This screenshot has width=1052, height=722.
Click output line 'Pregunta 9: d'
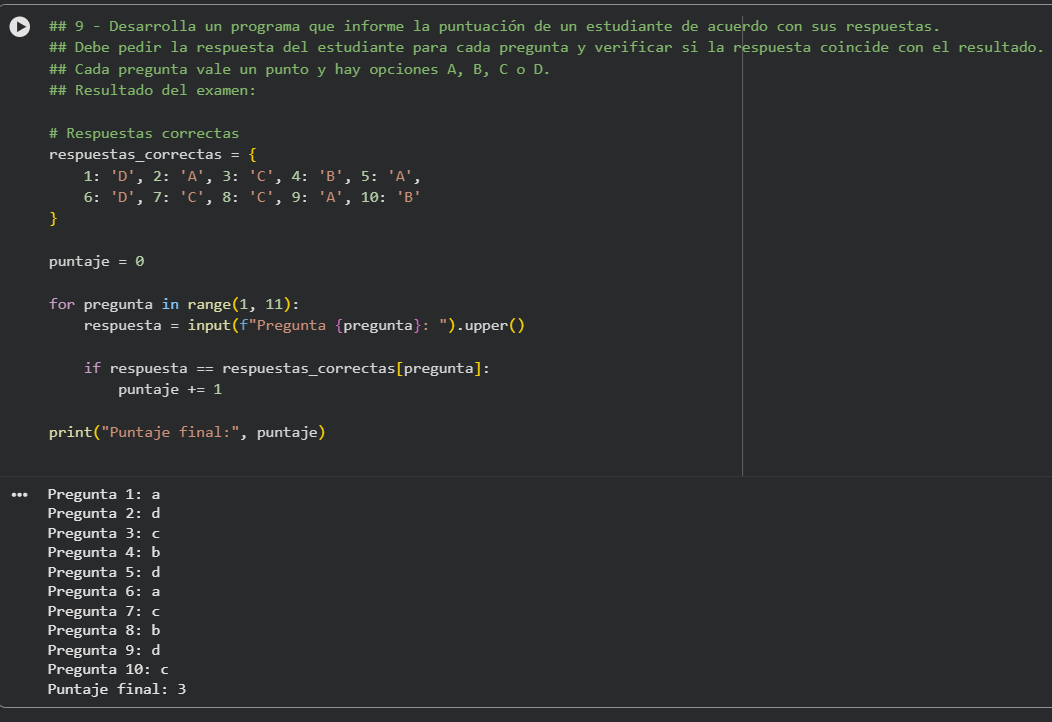pyautogui.click(x=104, y=650)
